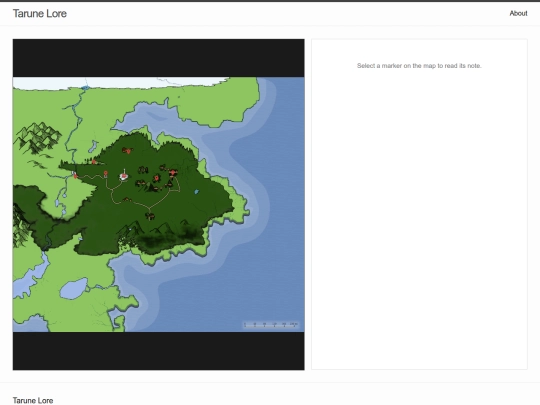The width and height of the screenshot is (540, 405).
Task: Select the red marker on the white tower
Action: [x=124, y=176]
